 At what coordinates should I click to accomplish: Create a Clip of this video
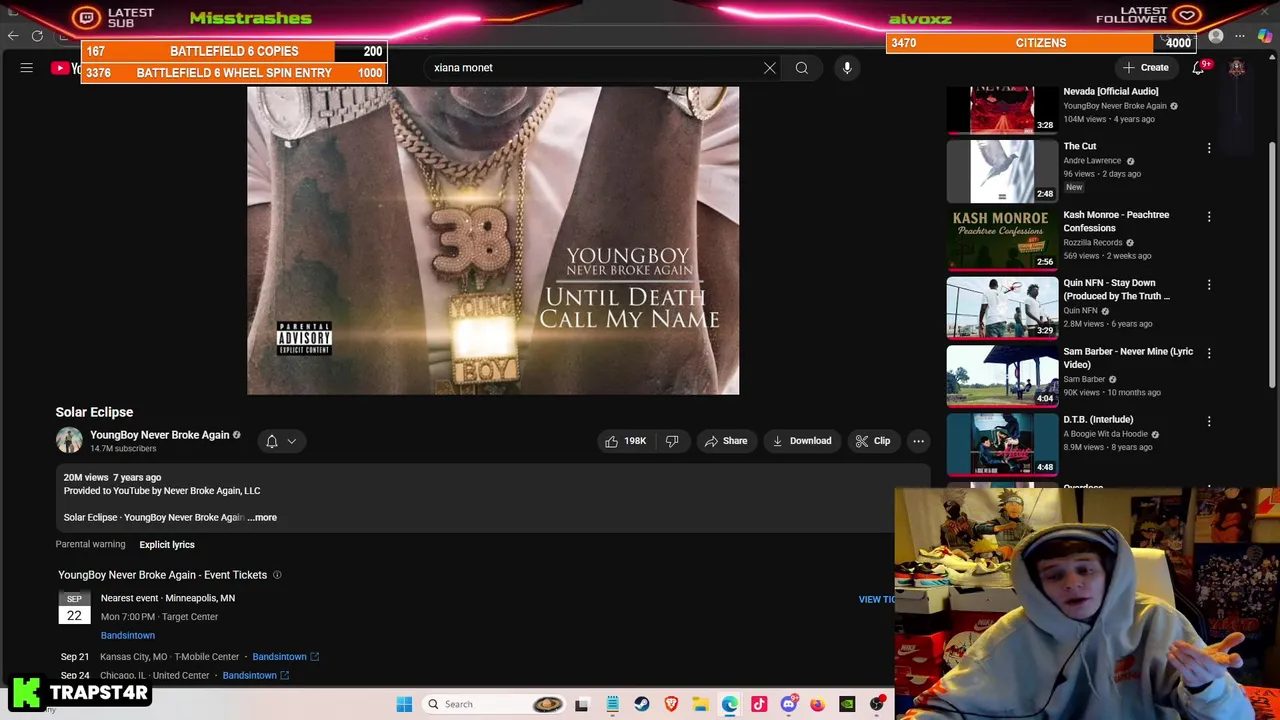(x=873, y=441)
